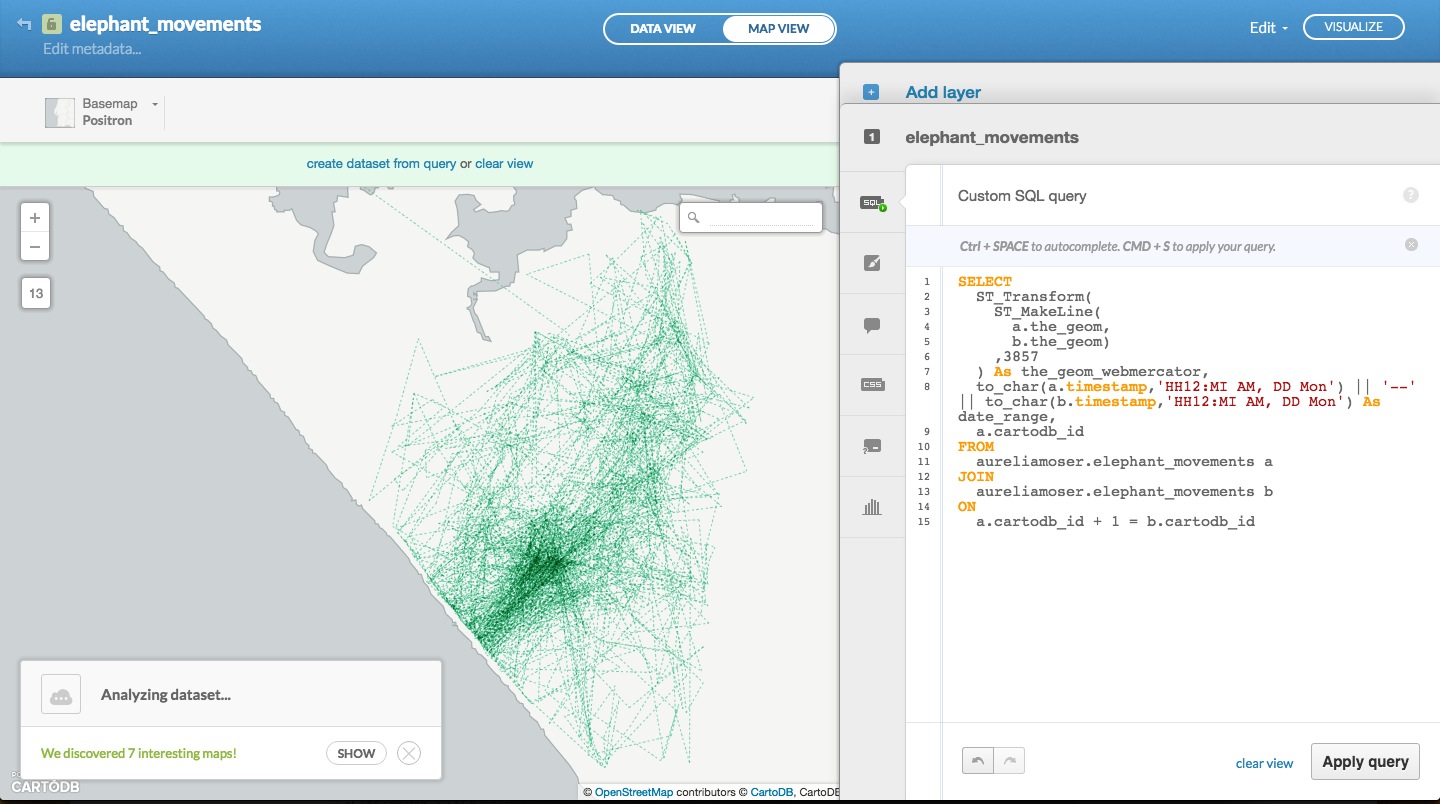The image size is (1440, 804).
Task: Click the back arrow beside dataset title
Action: tap(24, 24)
